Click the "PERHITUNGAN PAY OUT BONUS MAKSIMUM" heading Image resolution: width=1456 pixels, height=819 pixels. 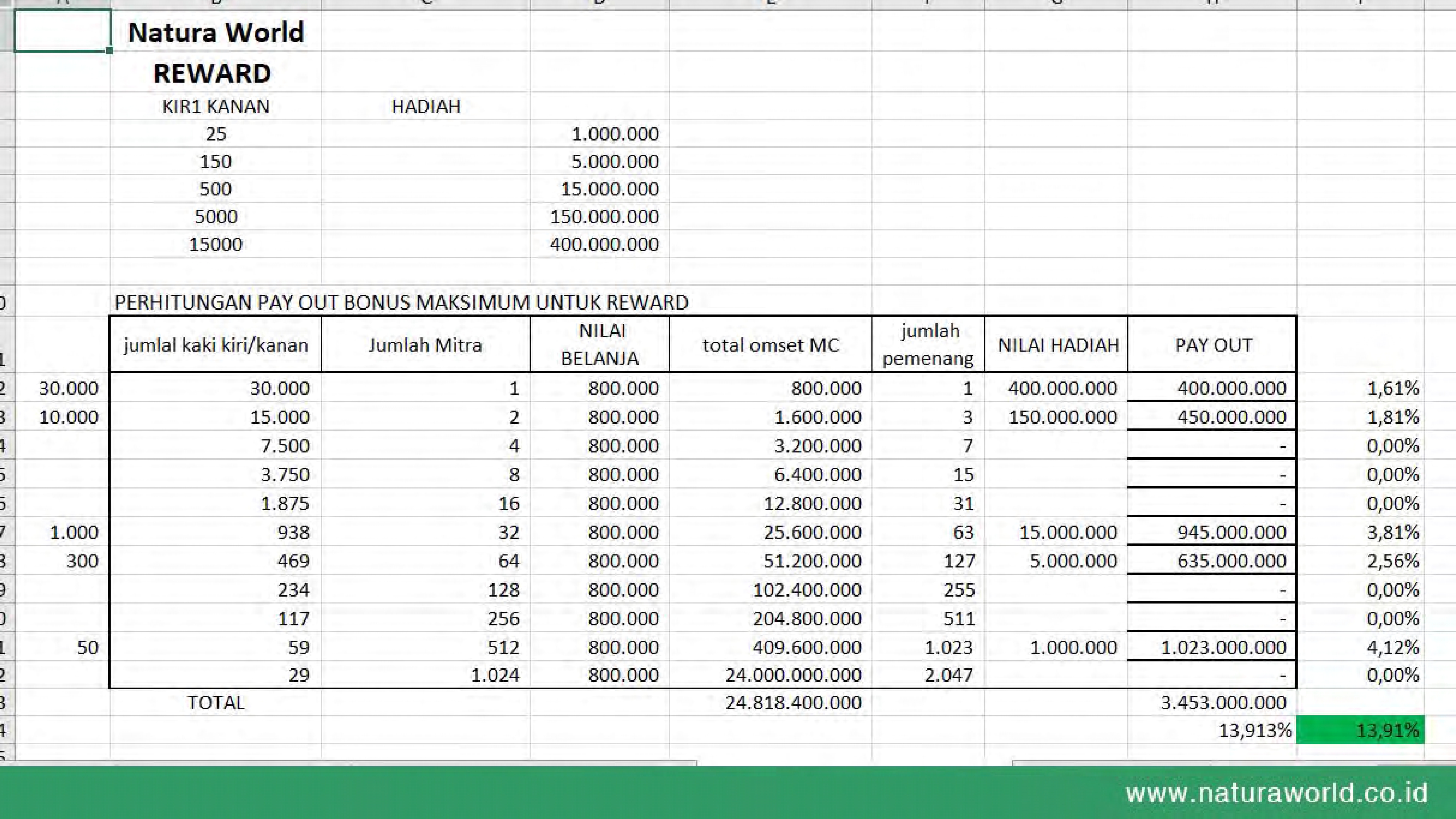[x=401, y=302]
